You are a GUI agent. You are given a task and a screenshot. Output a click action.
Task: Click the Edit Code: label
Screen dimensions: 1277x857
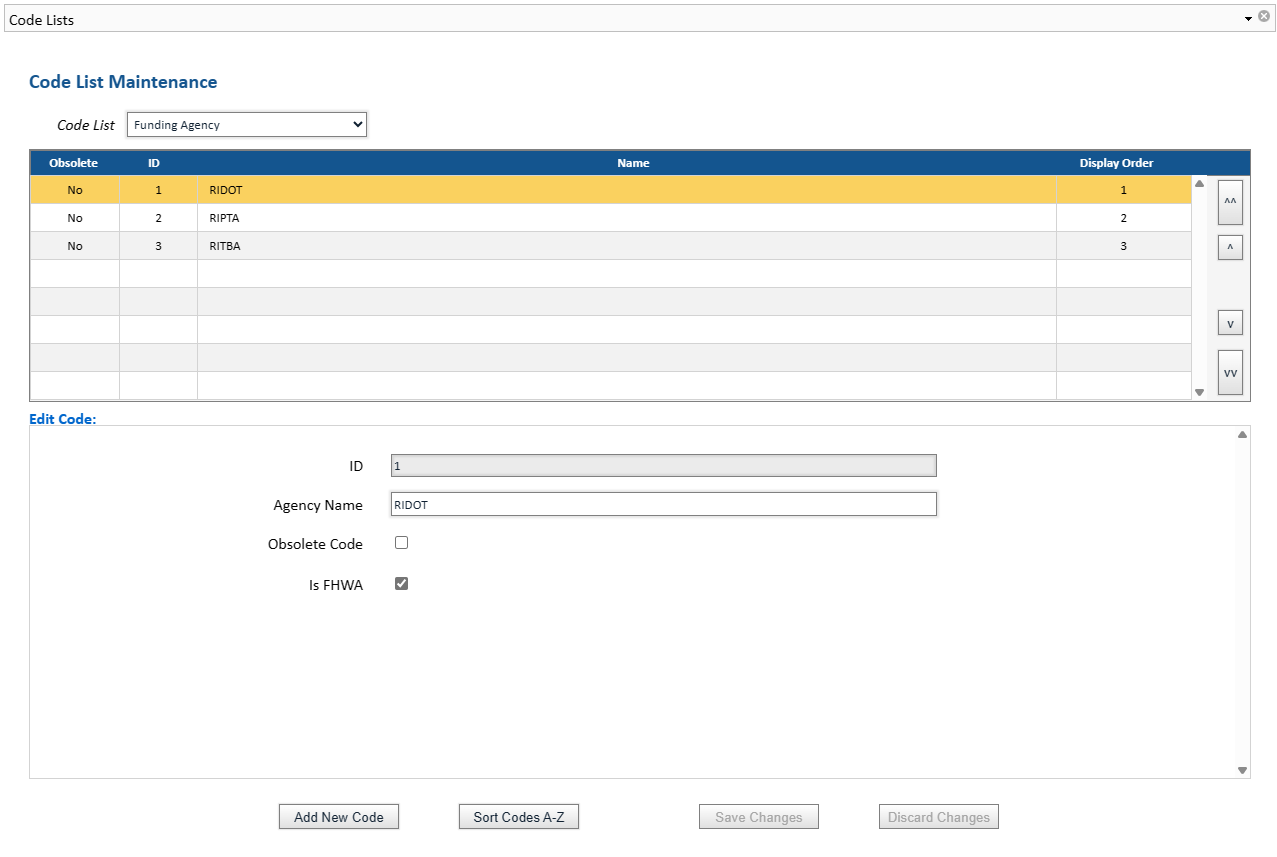[63, 419]
